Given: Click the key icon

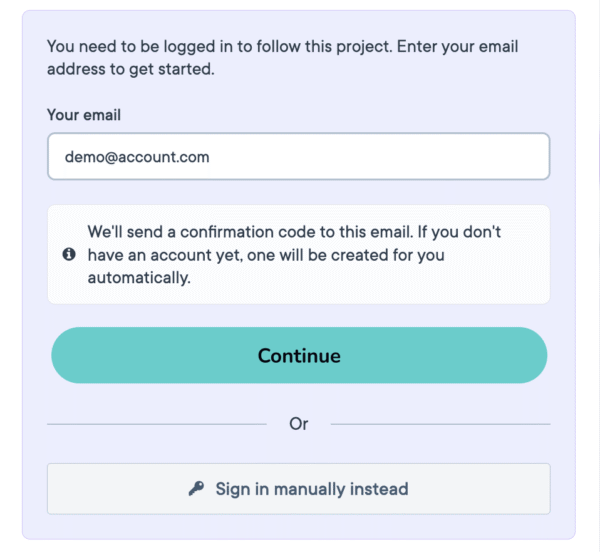Looking at the screenshot, I should click(x=196, y=489).
